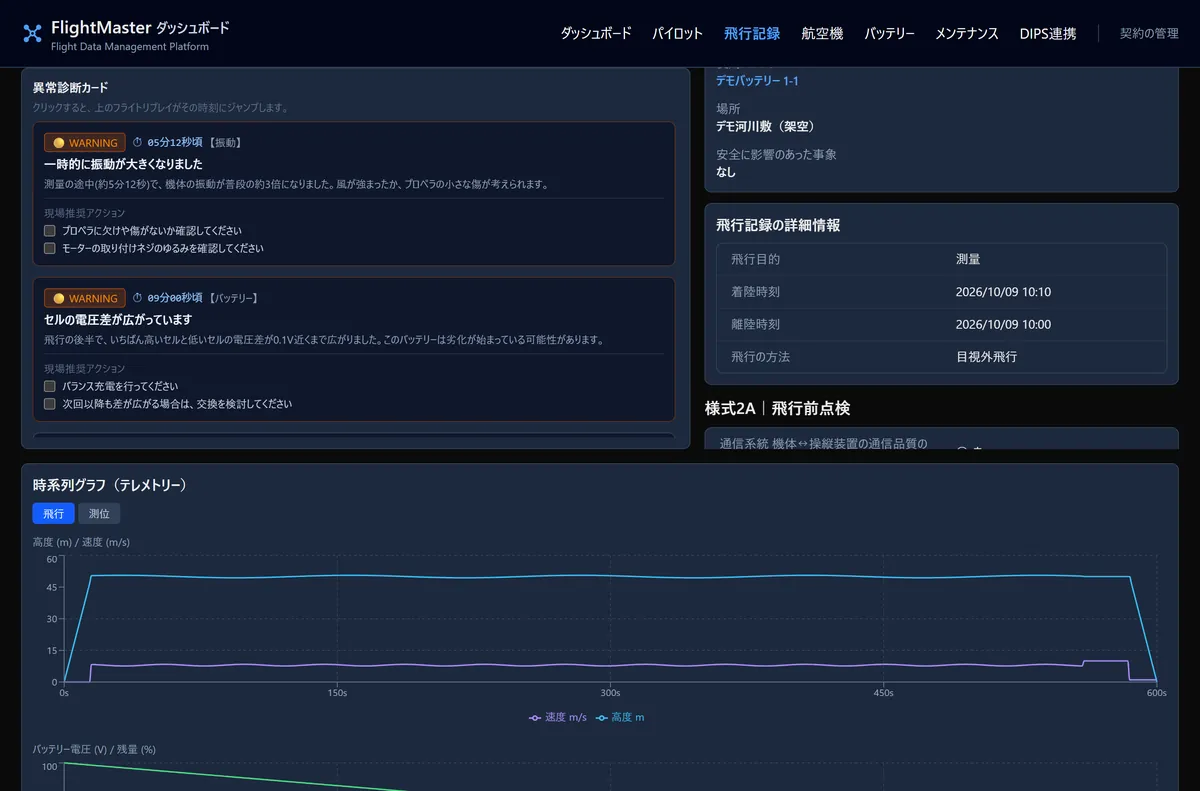Click the takeoff time 2026/10/09 10:00
Image resolution: width=1200 pixels, height=791 pixels.
(x=1003, y=324)
